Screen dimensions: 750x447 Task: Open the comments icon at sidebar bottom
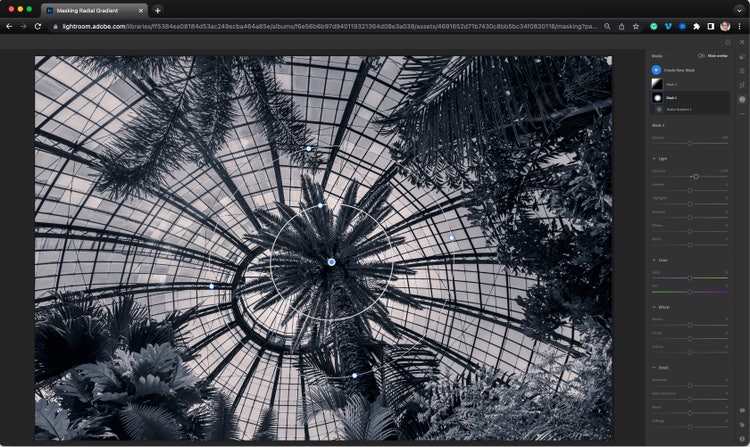pos(742,410)
